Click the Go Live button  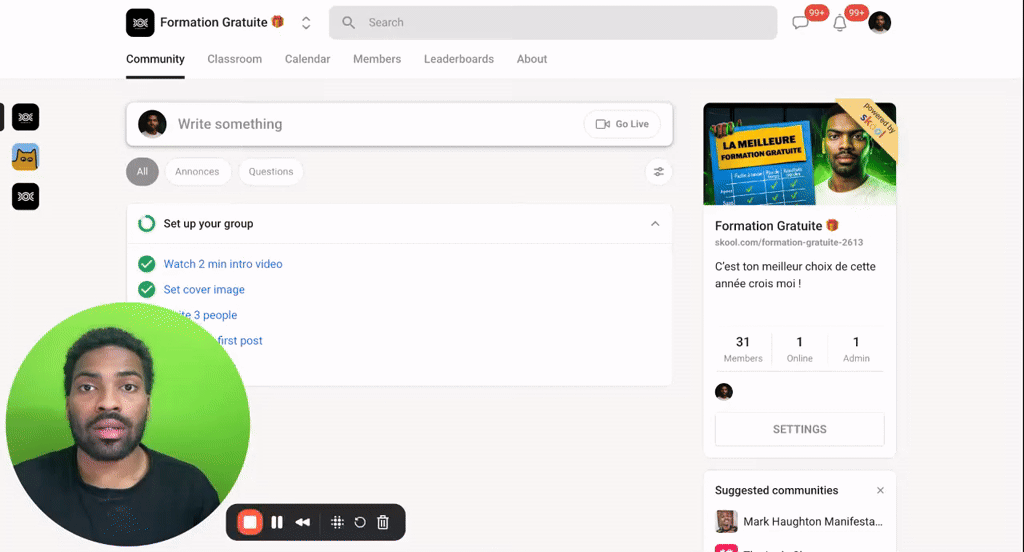[622, 124]
